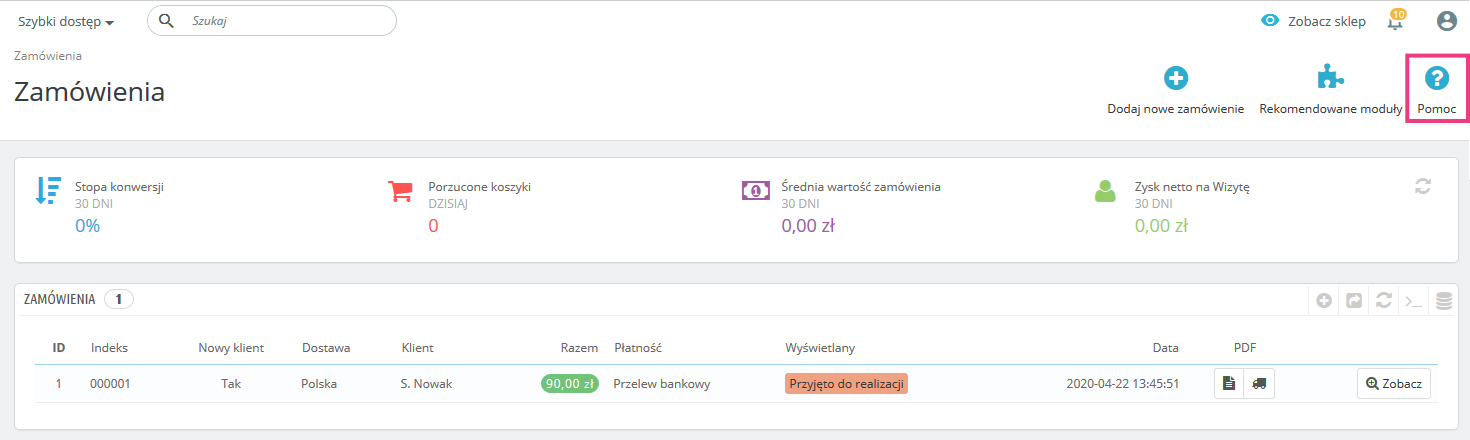The height and width of the screenshot is (440, 1470).
Task: Export orders with the share arrow icon
Action: (x=1354, y=300)
